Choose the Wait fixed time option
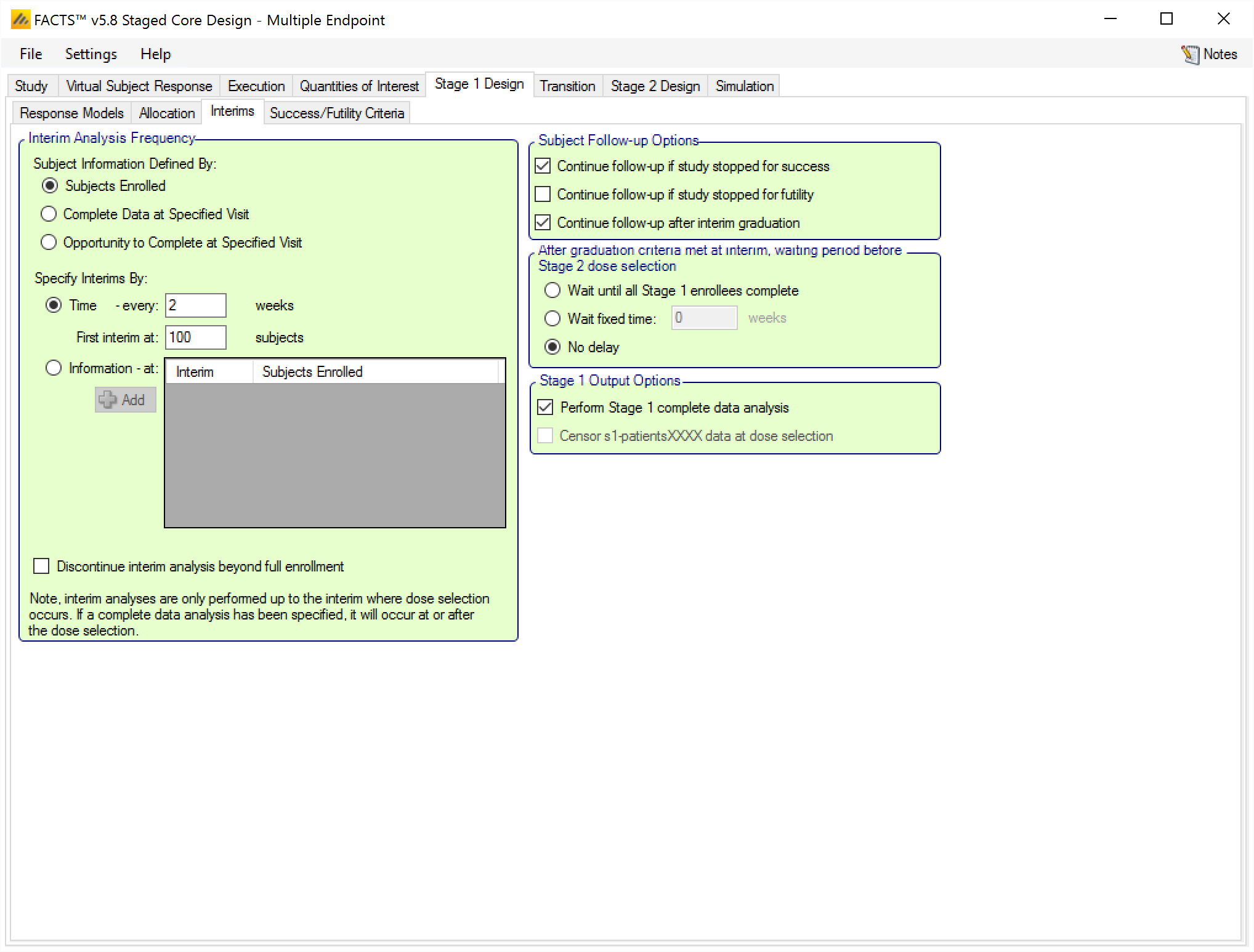Screen dimensions: 1254x952 pyautogui.click(x=552, y=319)
